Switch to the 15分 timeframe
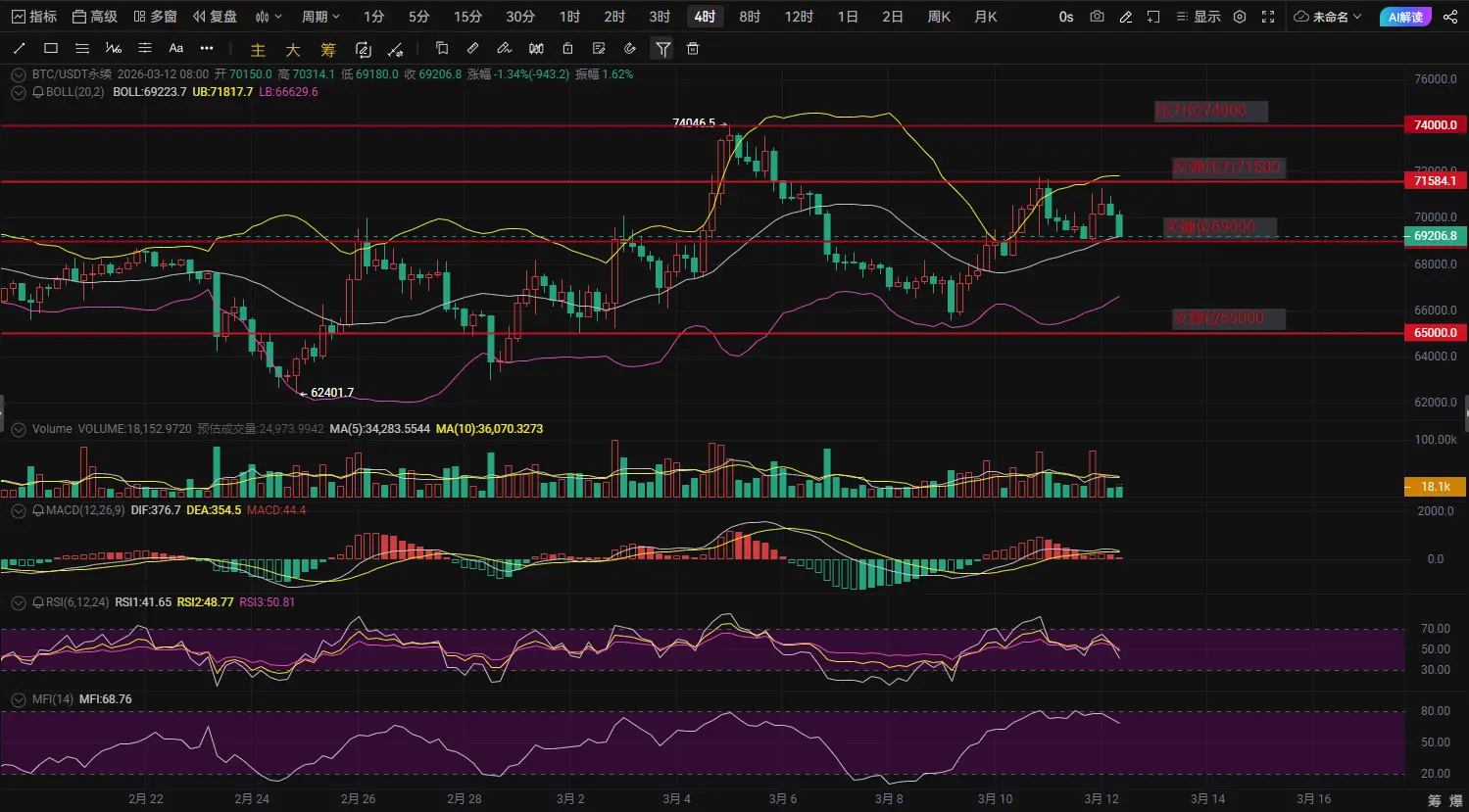The width and height of the screenshot is (1469, 812). pyautogui.click(x=467, y=17)
